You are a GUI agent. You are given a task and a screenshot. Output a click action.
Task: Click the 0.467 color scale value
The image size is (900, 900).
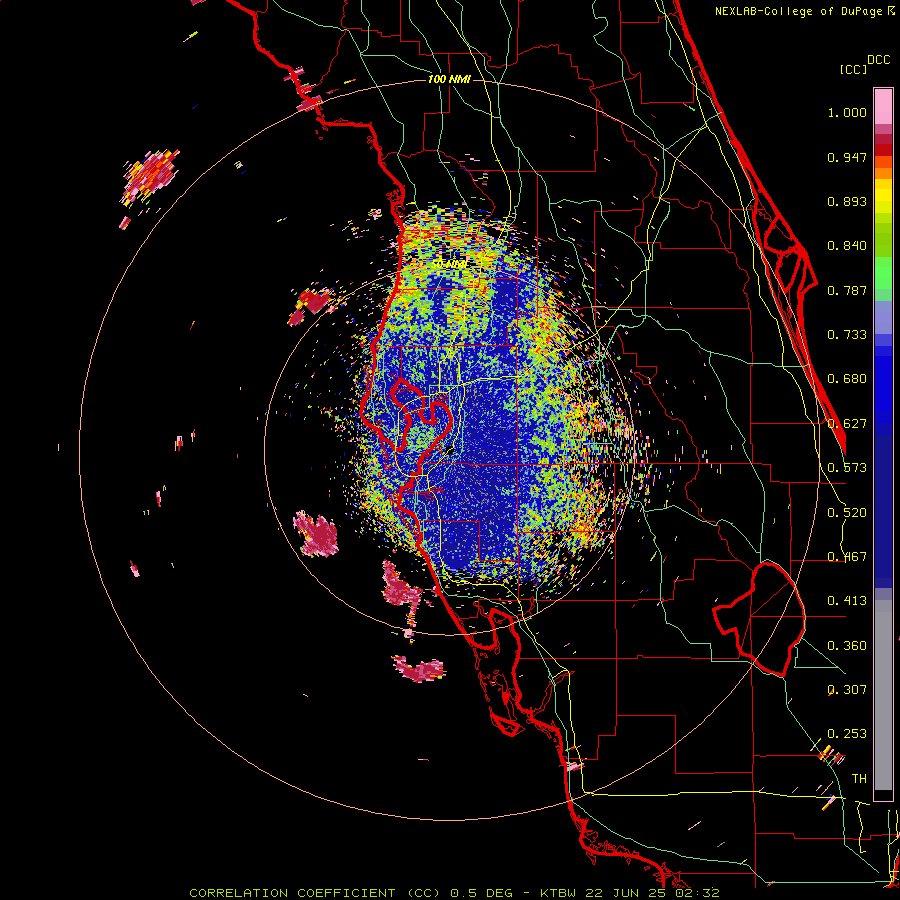tap(847, 557)
